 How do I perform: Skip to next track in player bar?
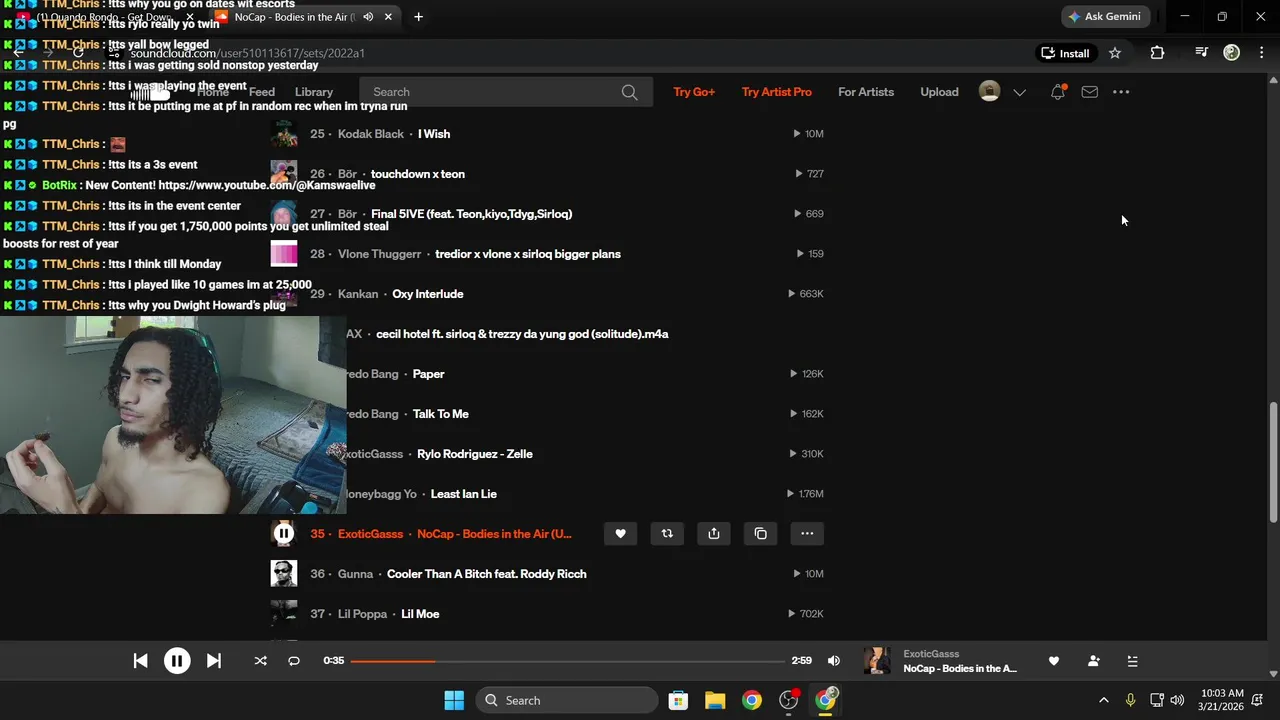click(x=213, y=661)
